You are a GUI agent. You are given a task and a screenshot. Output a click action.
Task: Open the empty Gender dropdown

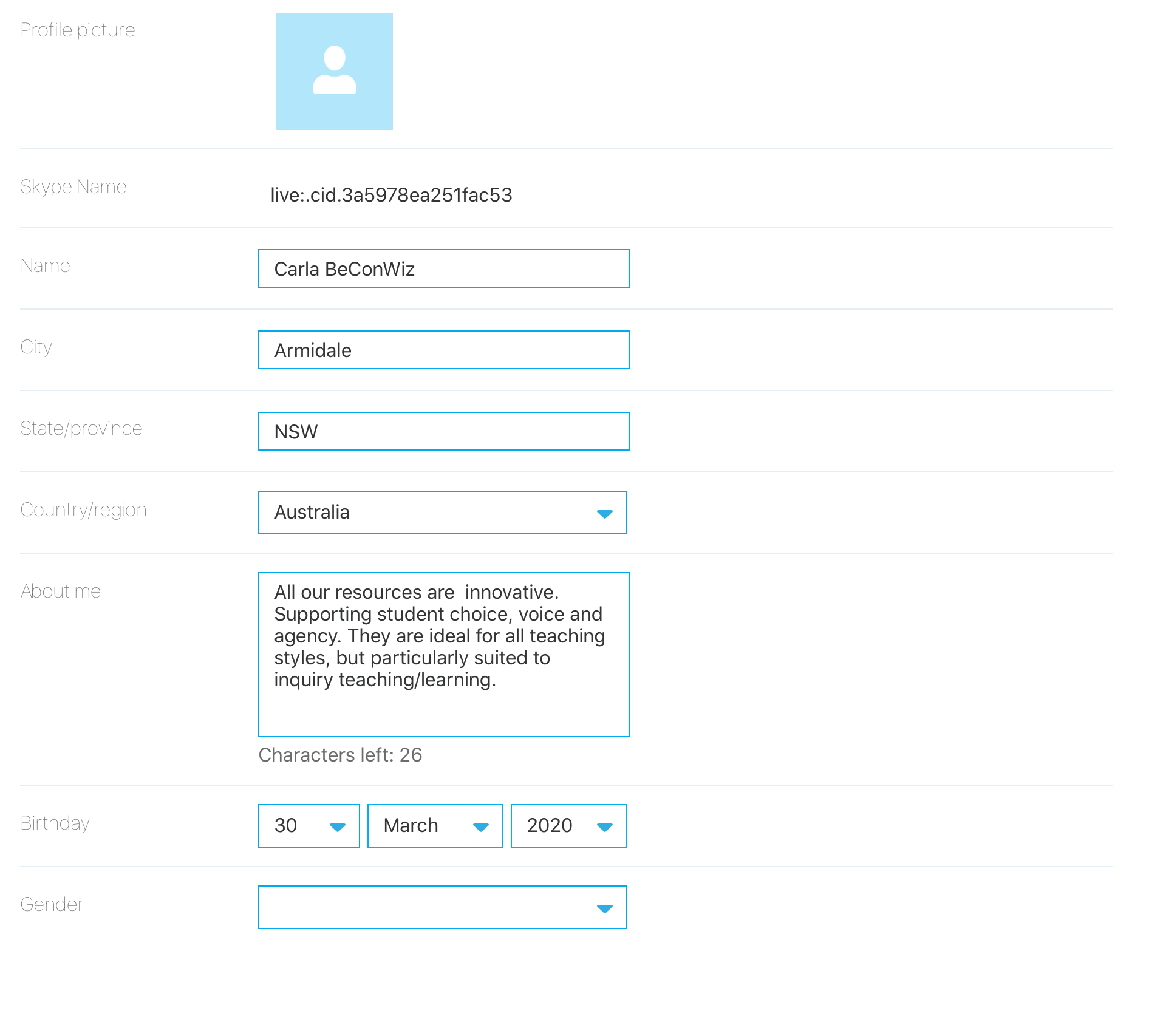443,907
